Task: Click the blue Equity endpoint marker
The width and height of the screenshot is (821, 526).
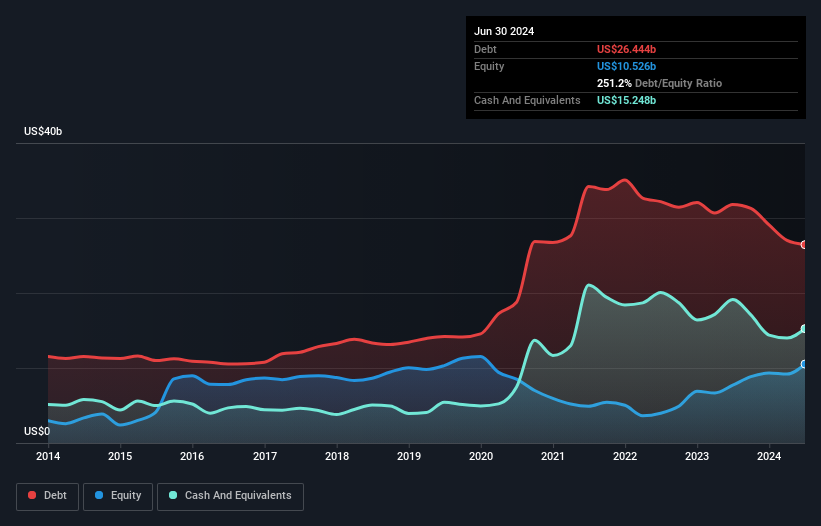Action: point(804,364)
